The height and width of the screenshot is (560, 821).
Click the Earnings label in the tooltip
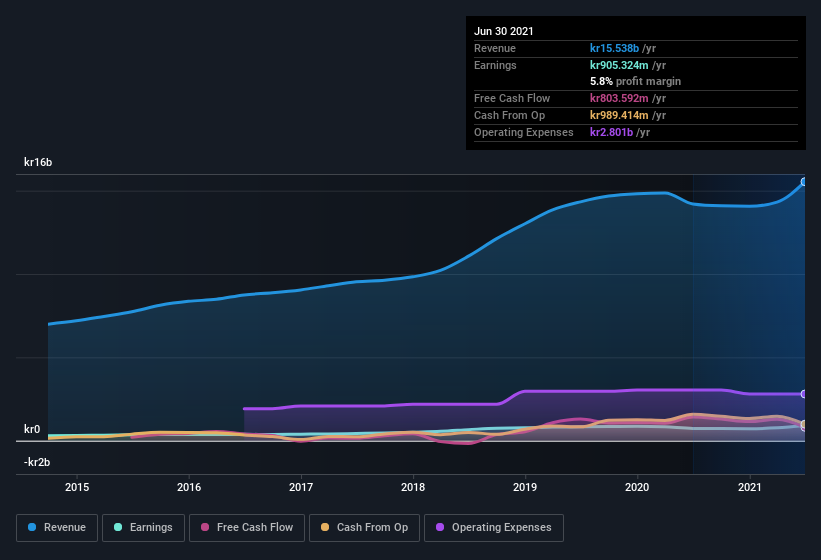pos(495,65)
